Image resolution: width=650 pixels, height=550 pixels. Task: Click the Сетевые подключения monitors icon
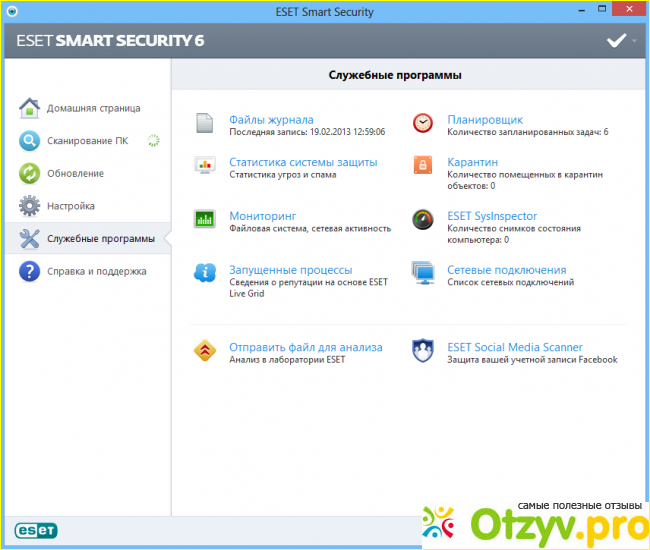click(x=423, y=274)
